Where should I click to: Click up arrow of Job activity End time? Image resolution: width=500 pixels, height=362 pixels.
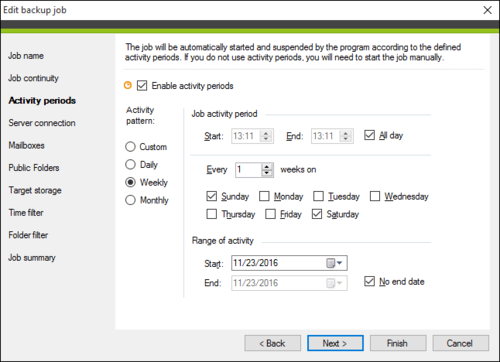point(346,133)
